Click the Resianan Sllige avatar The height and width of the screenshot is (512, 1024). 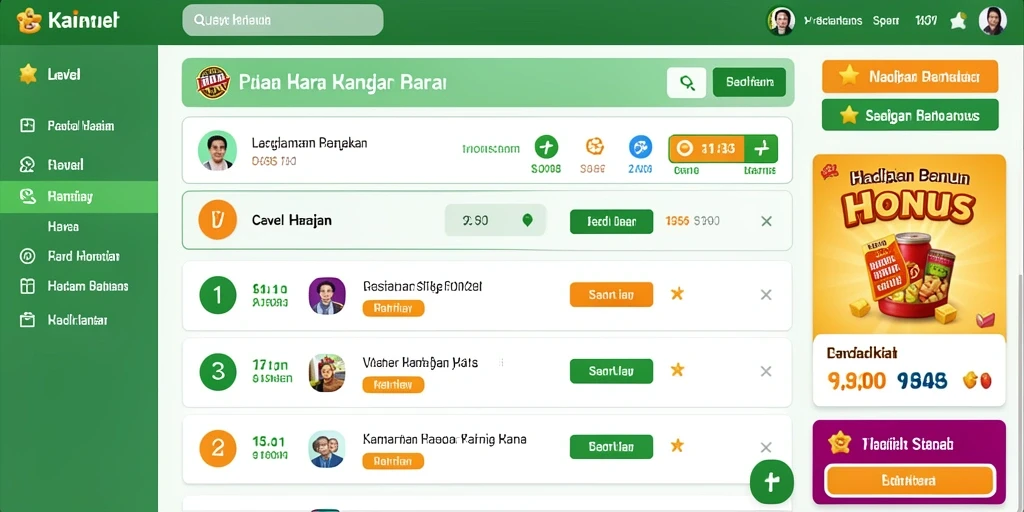(327, 296)
